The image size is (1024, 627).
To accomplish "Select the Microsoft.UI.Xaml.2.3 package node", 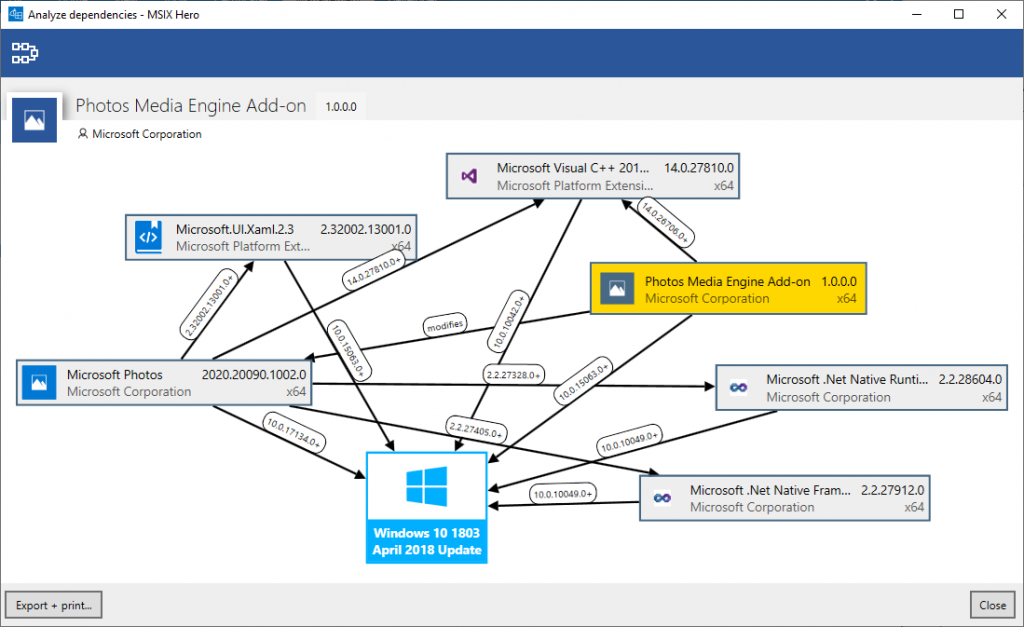I will [x=270, y=237].
